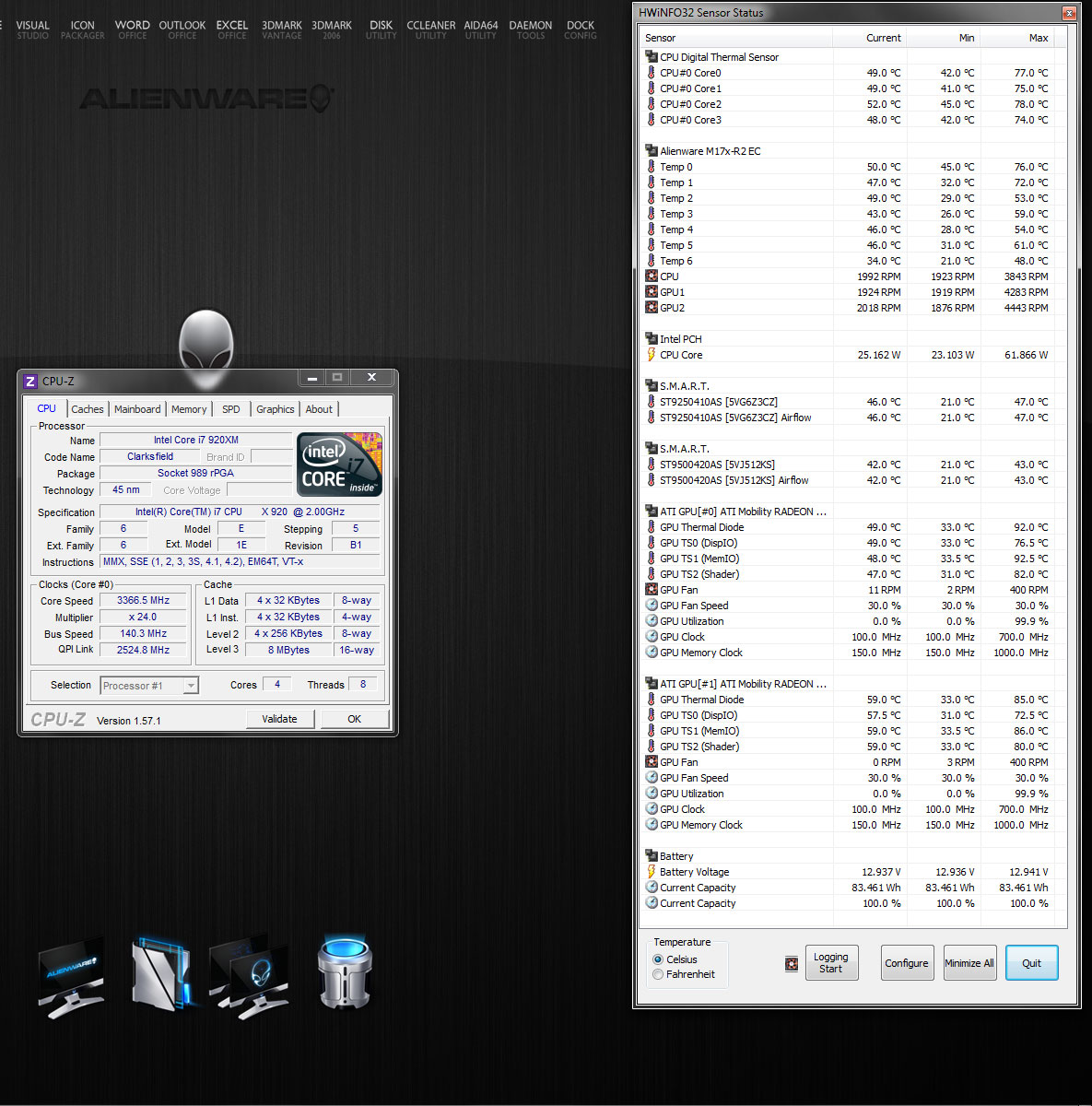Click the Threads value field in CPU-Z
This screenshot has height=1106, width=1092.
click(x=363, y=684)
